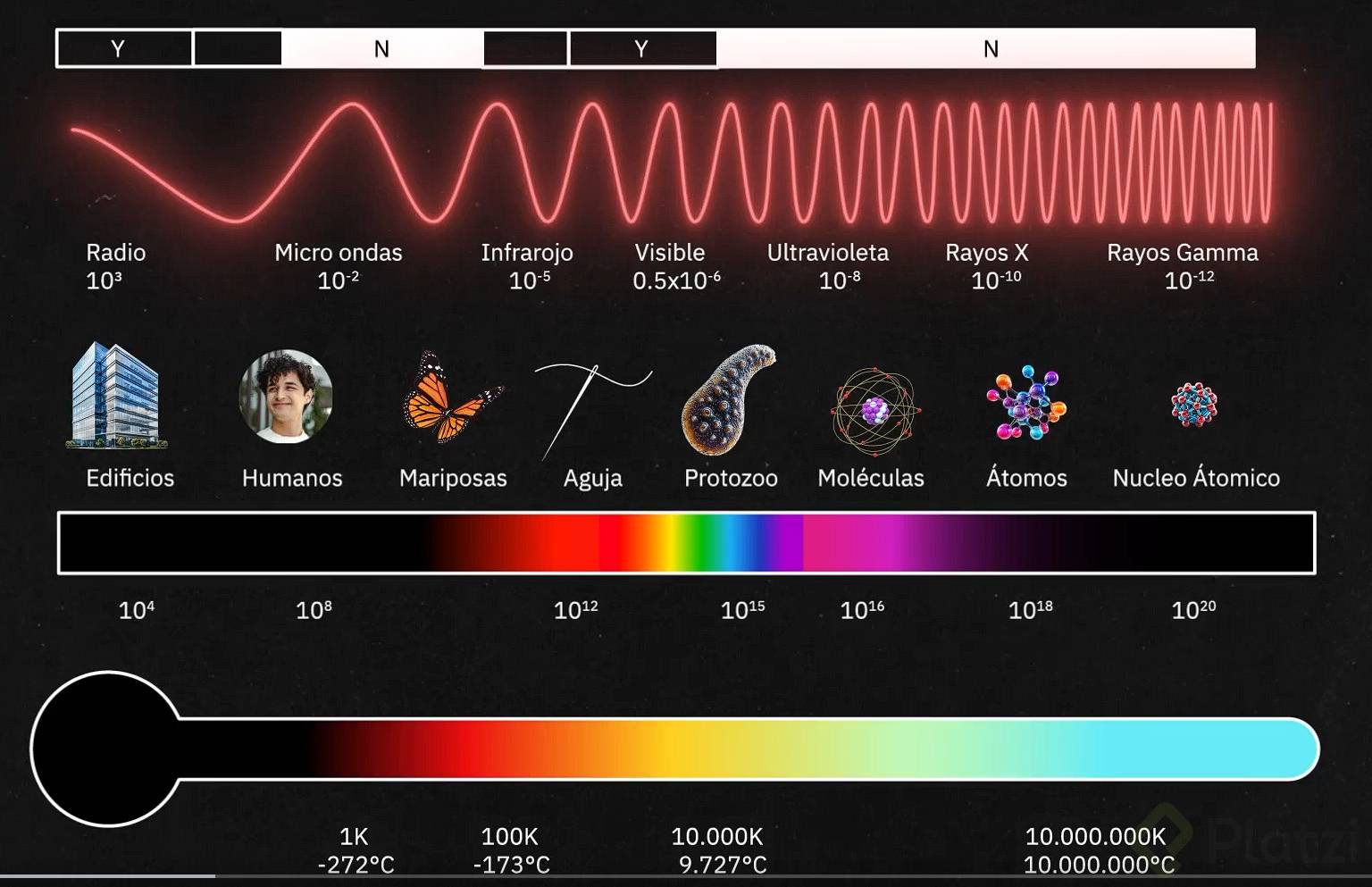Click the "Infrarojo" label

tap(527, 254)
